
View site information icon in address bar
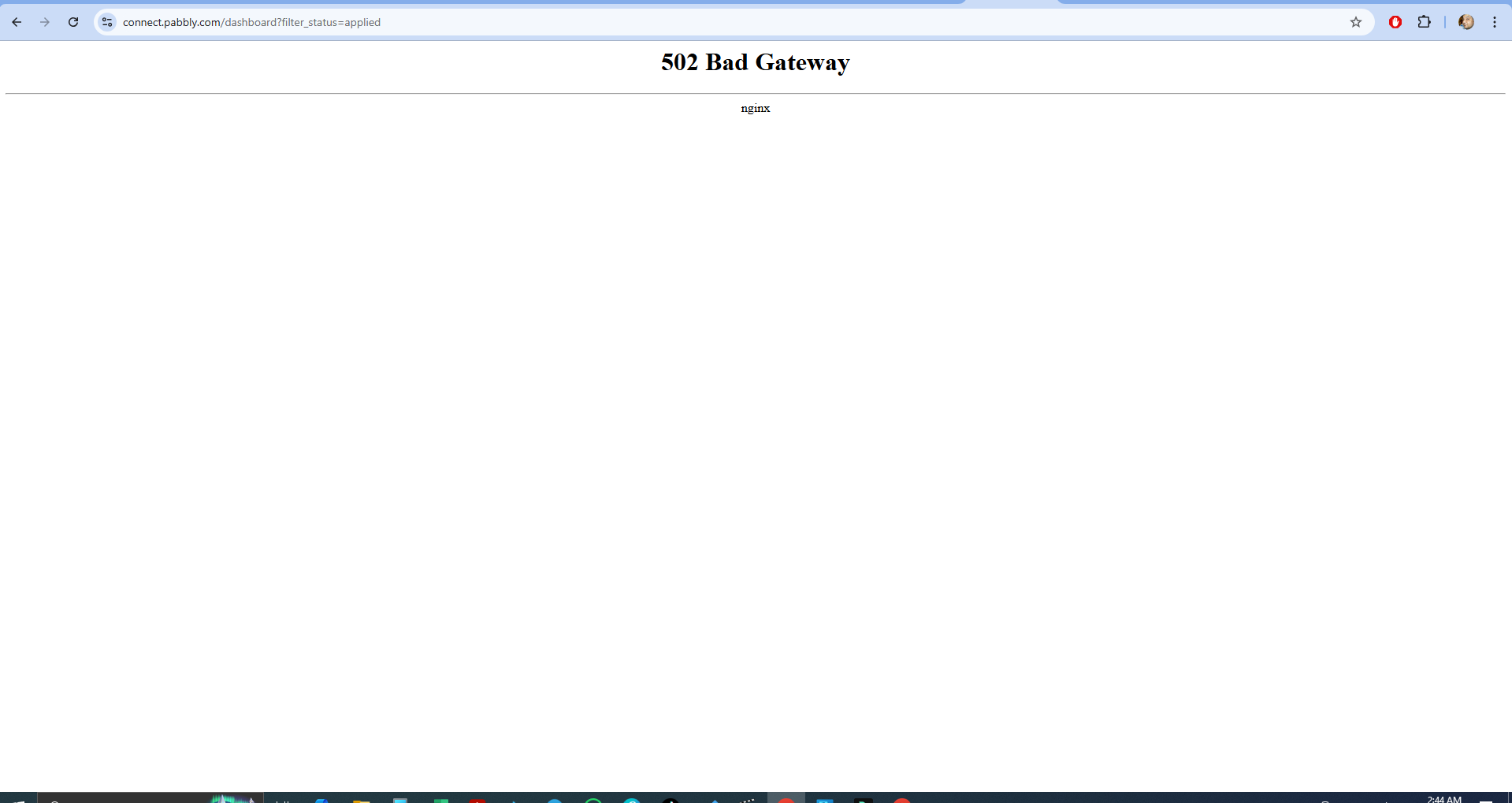tap(107, 22)
